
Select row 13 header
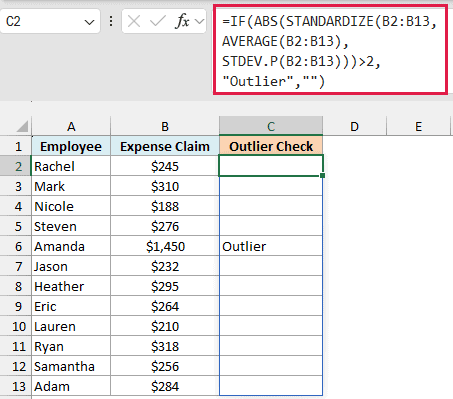click(x=16, y=386)
